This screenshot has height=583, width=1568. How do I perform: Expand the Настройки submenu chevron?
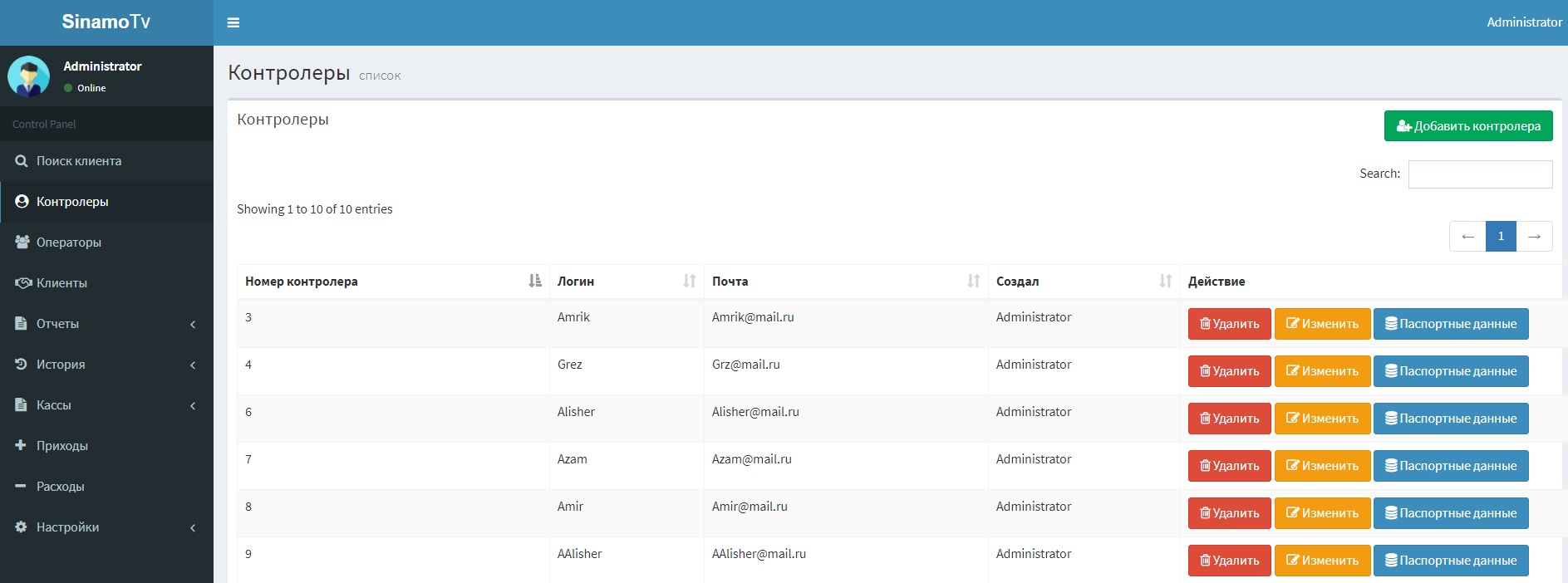(x=193, y=527)
